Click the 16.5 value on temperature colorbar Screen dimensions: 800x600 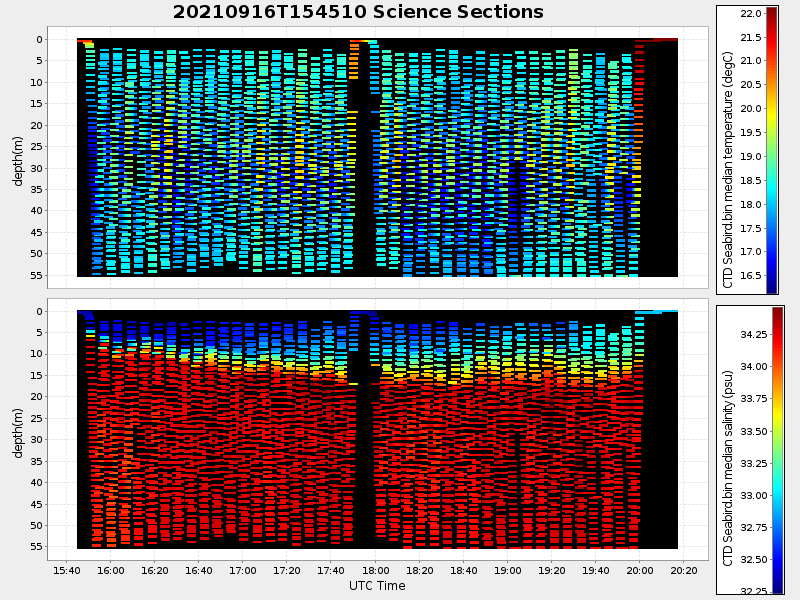point(751,276)
